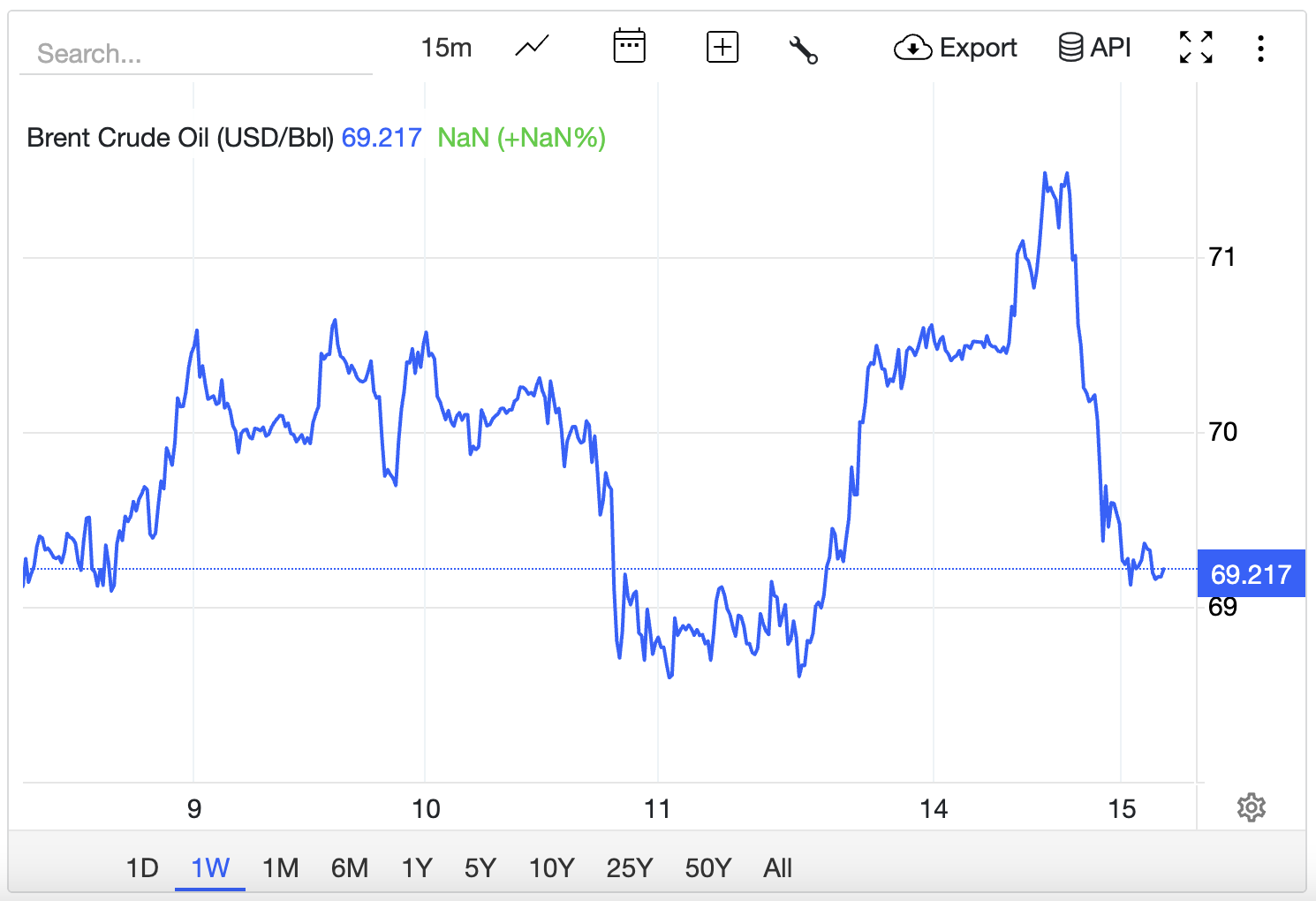Click the 69.217 current price label

click(1251, 574)
